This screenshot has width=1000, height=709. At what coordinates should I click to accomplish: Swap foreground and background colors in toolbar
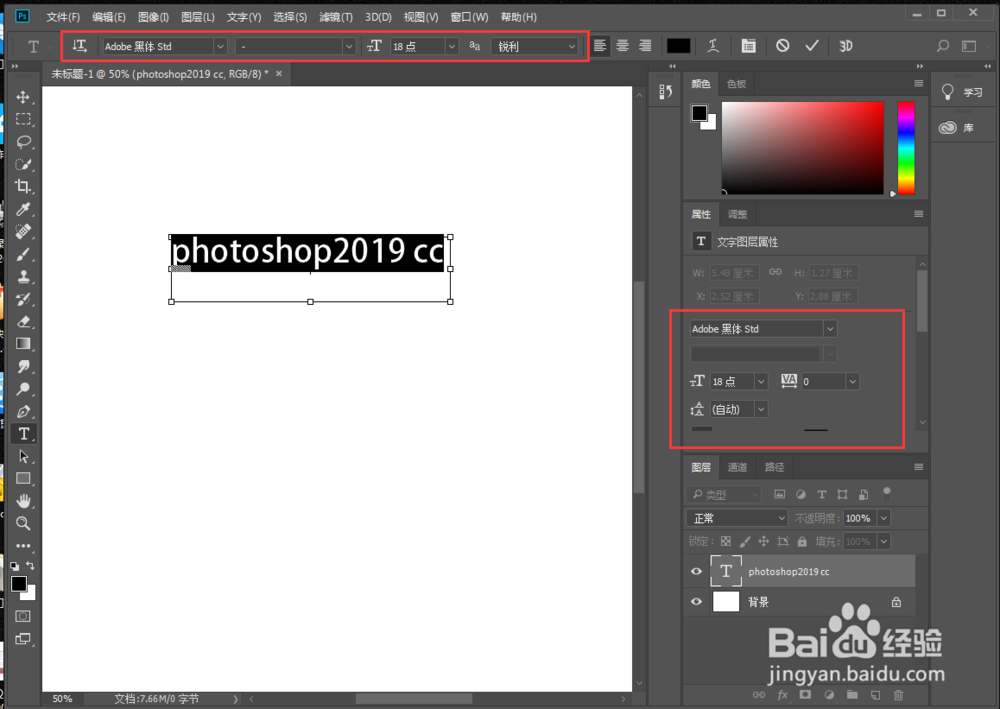30,566
